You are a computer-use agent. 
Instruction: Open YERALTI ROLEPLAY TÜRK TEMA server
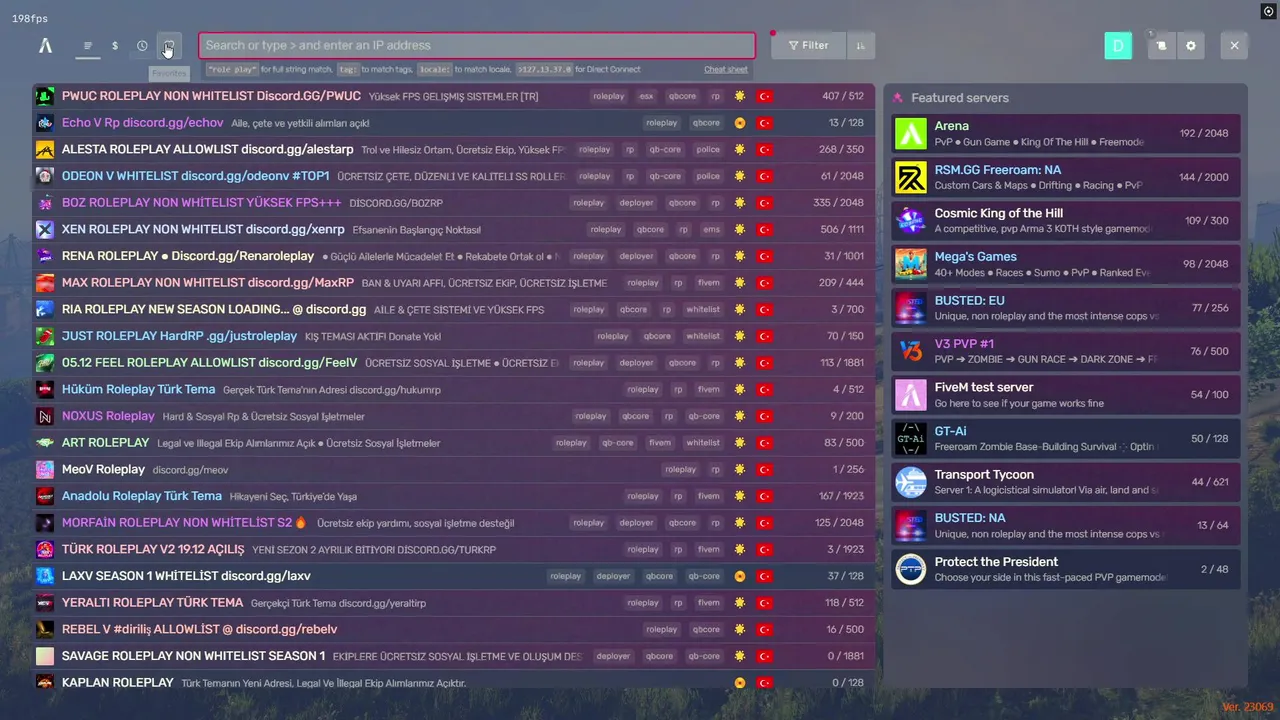click(453, 603)
